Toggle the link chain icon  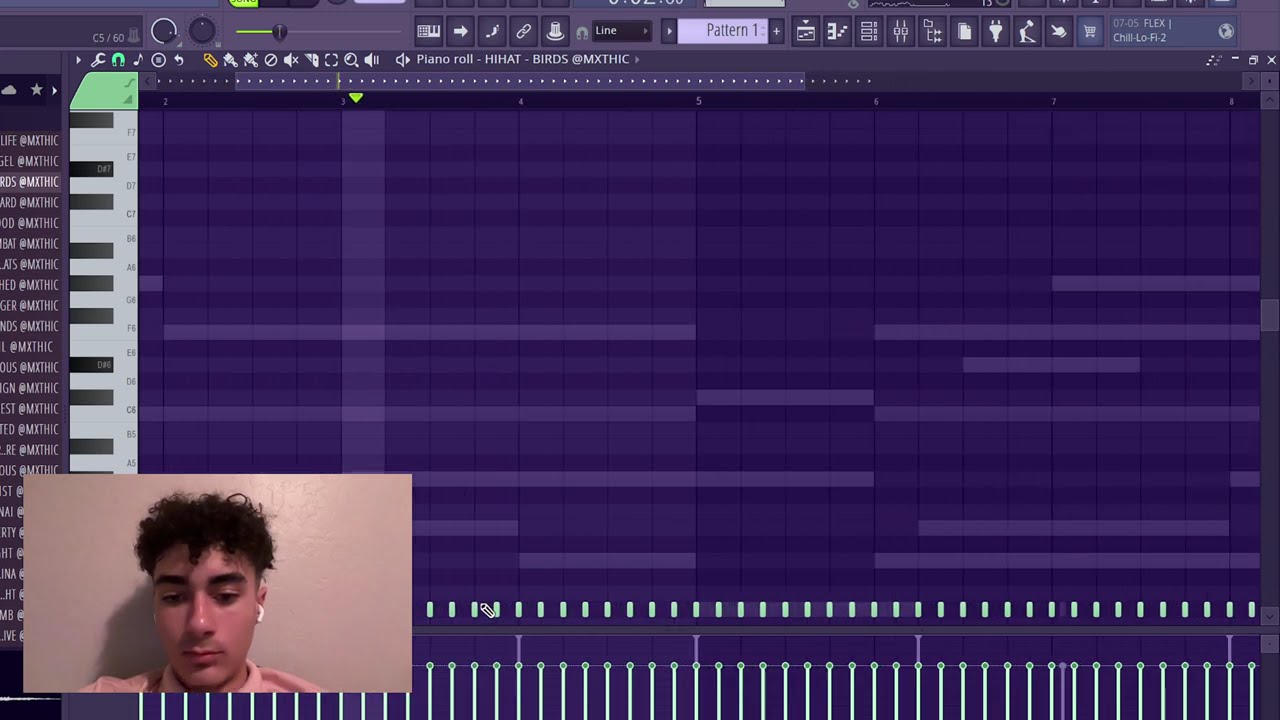(x=524, y=31)
